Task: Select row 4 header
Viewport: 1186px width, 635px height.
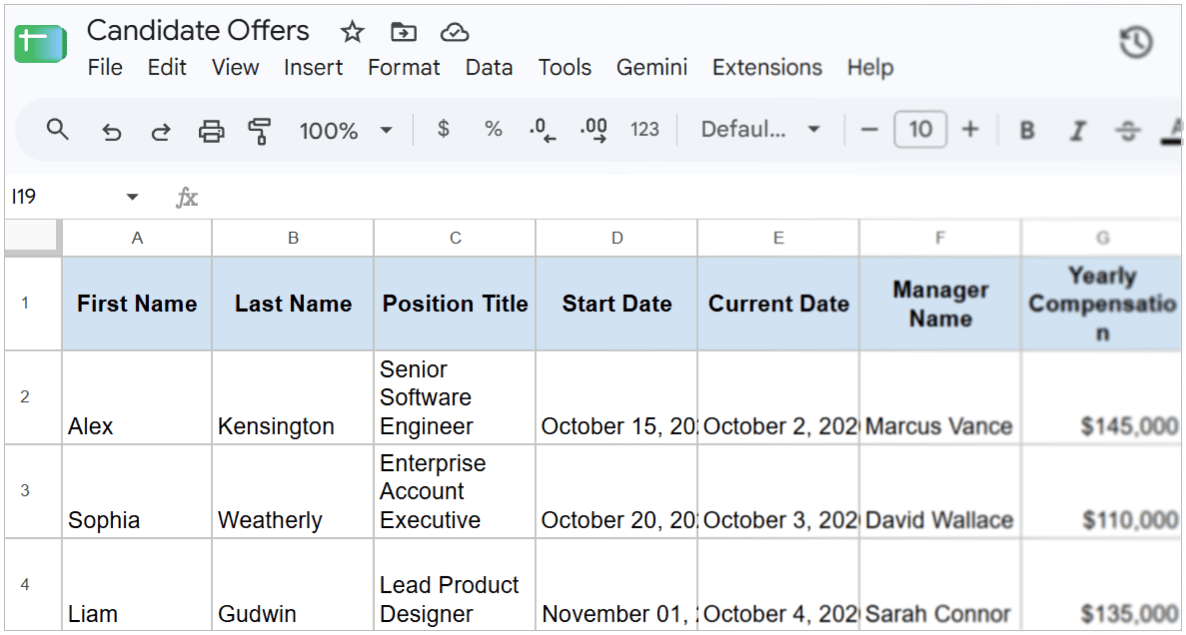Action: (33, 584)
